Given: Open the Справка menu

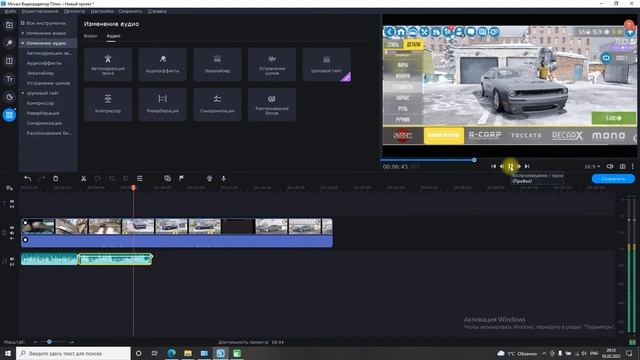Looking at the screenshot, I should [x=157, y=11].
